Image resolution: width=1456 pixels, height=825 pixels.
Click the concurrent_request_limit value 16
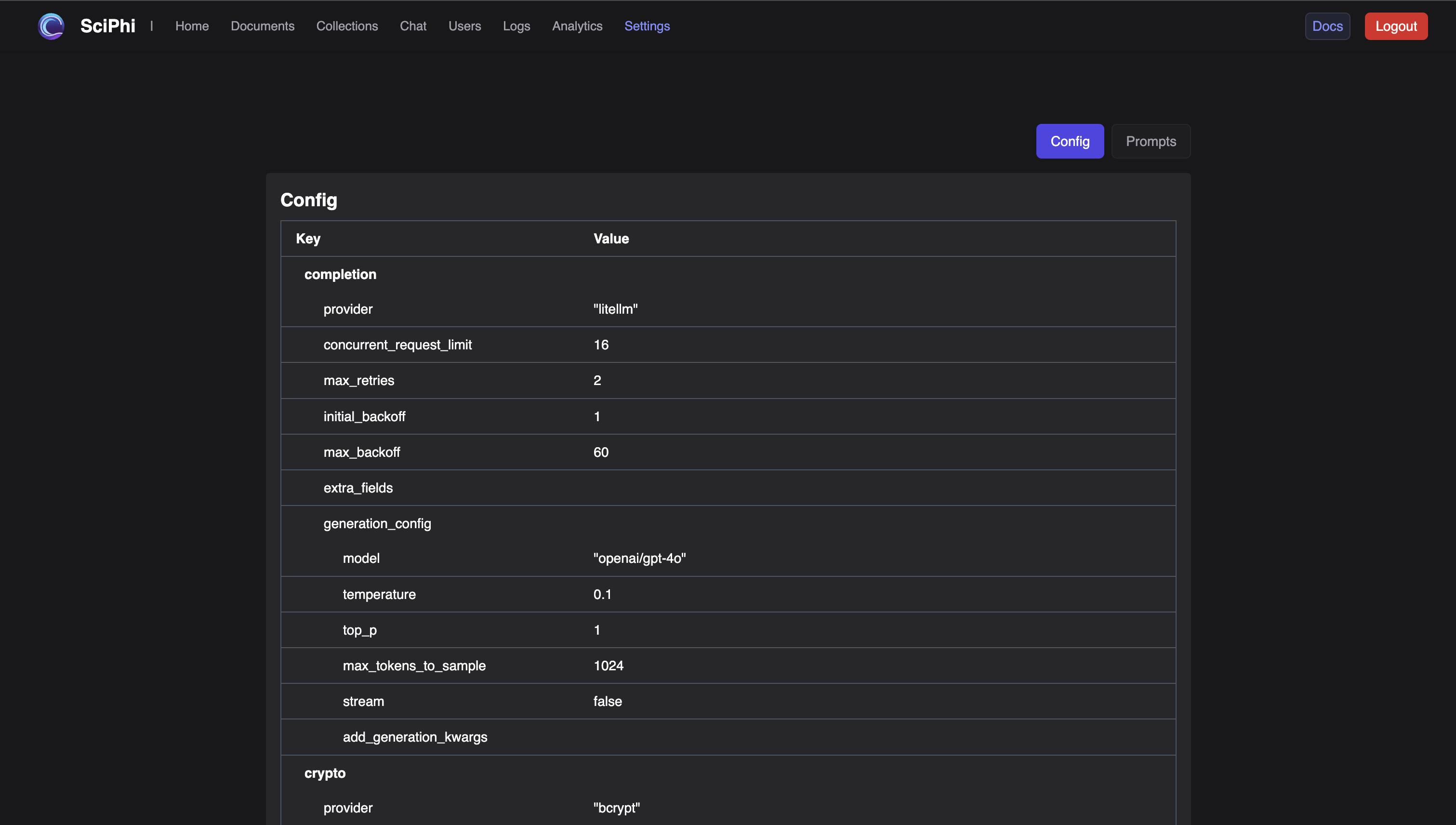pyautogui.click(x=601, y=345)
